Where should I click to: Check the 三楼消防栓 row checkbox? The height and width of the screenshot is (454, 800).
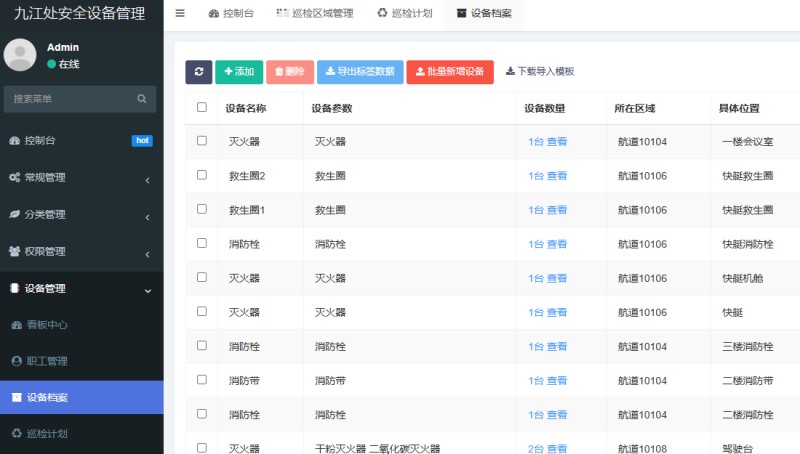pyautogui.click(x=202, y=345)
